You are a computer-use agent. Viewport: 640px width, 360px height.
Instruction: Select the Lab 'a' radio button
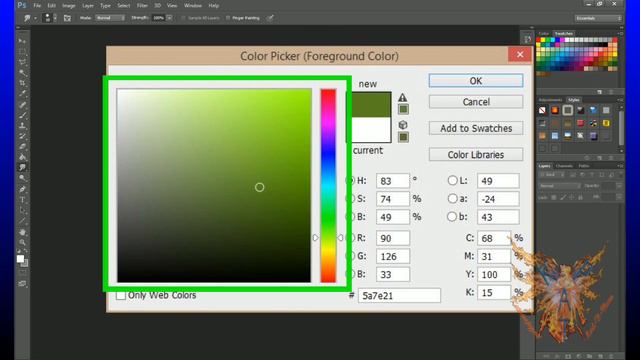pyautogui.click(x=452, y=199)
